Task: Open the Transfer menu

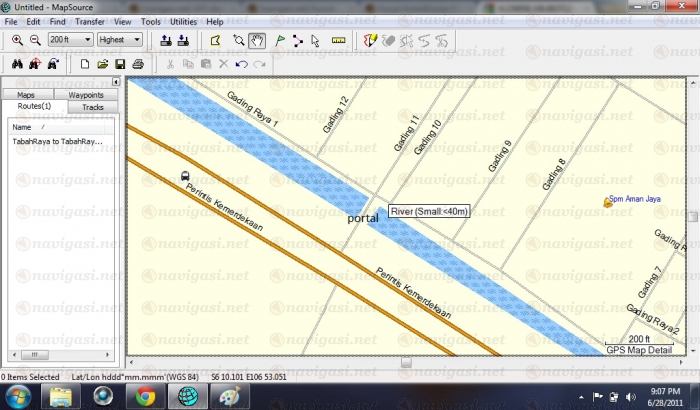Action: tap(91, 21)
